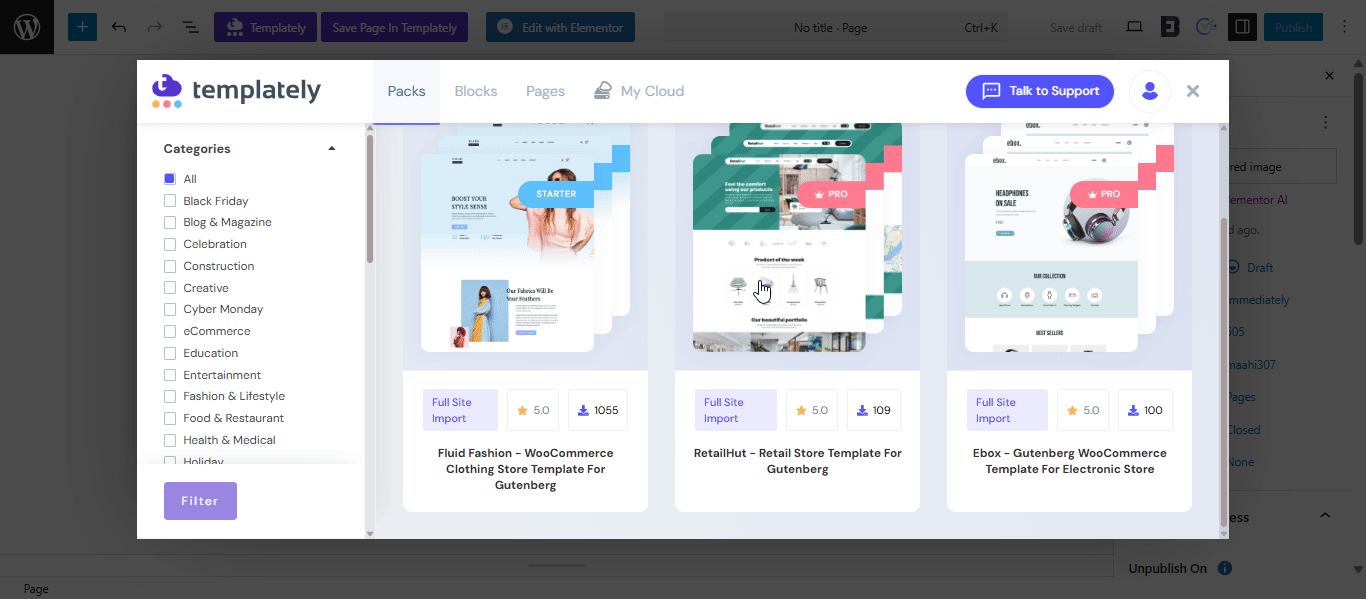The height and width of the screenshot is (599, 1366).
Task: Click Edit with Elementor button
Action: (560, 27)
